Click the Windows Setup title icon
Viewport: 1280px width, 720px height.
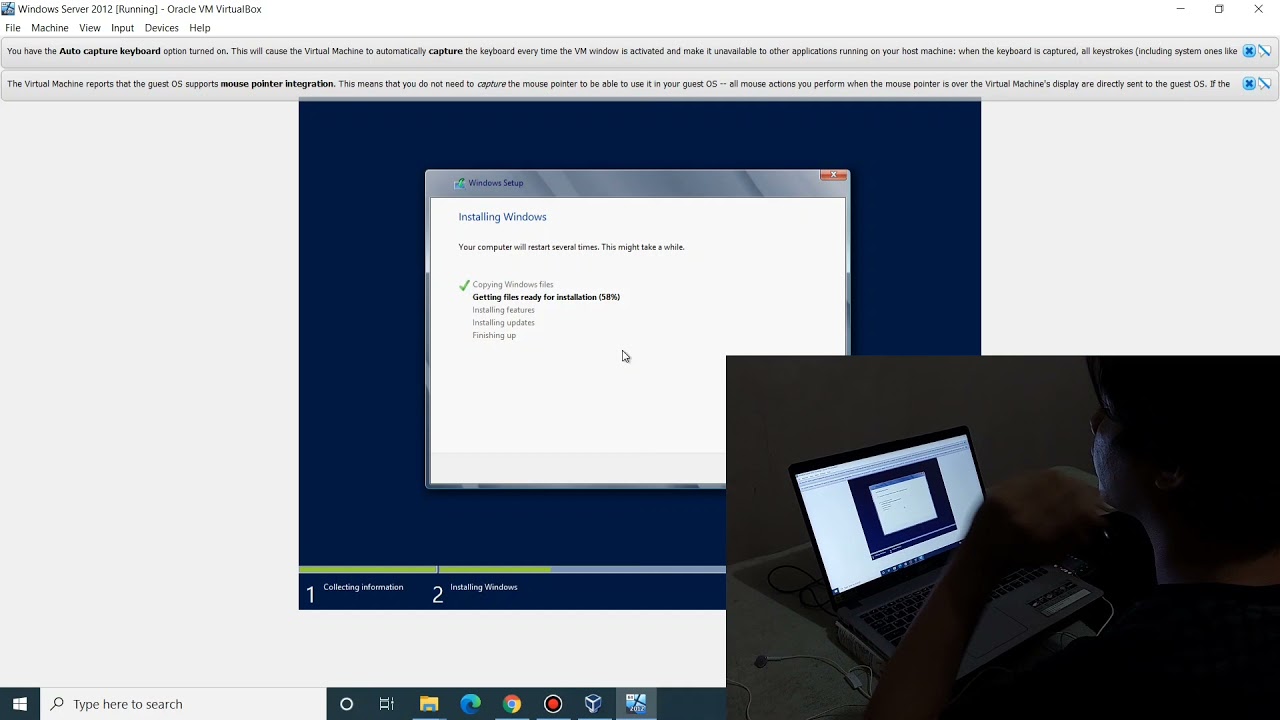459,183
